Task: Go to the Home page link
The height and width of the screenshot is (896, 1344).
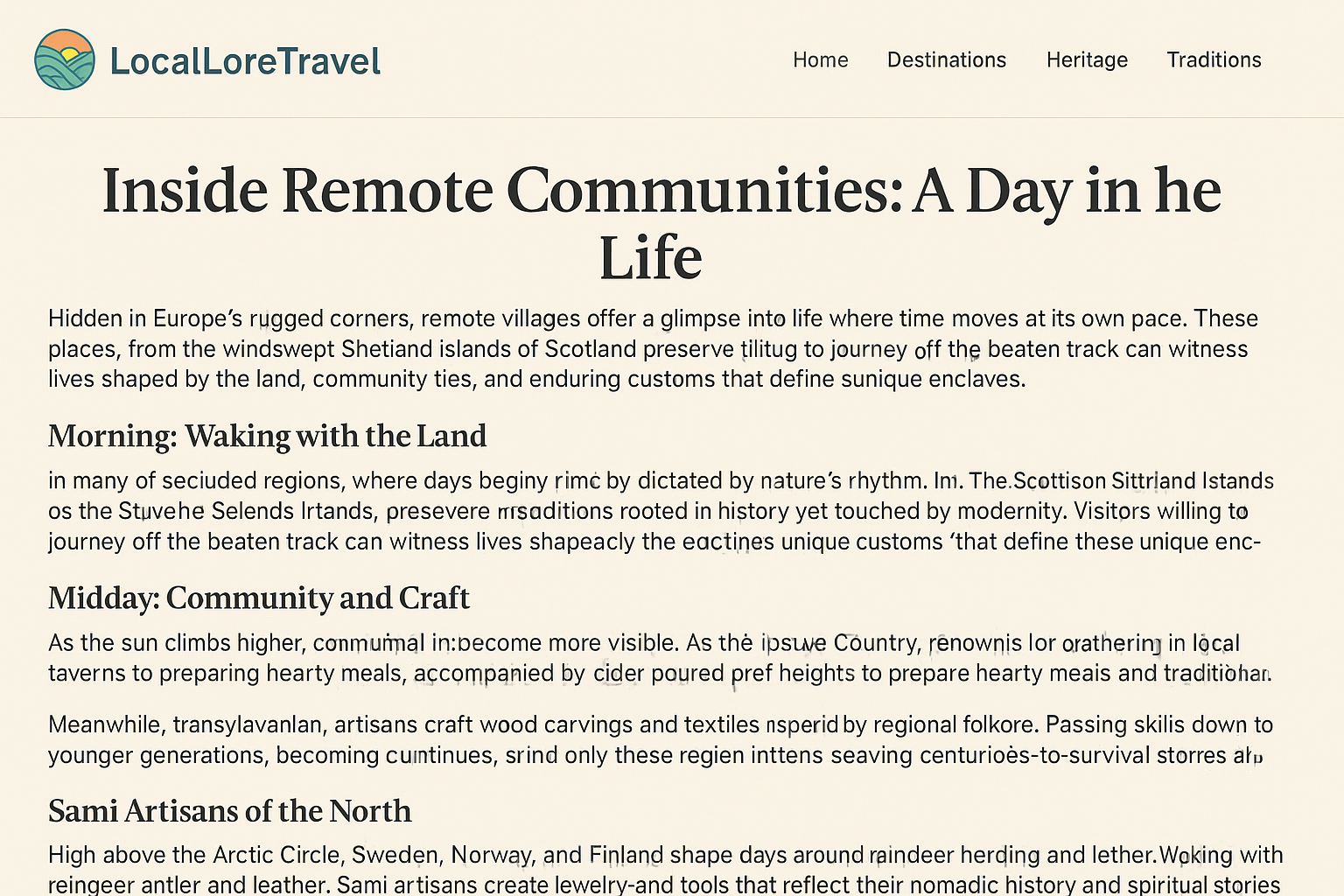Action: pyautogui.click(x=820, y=59)
